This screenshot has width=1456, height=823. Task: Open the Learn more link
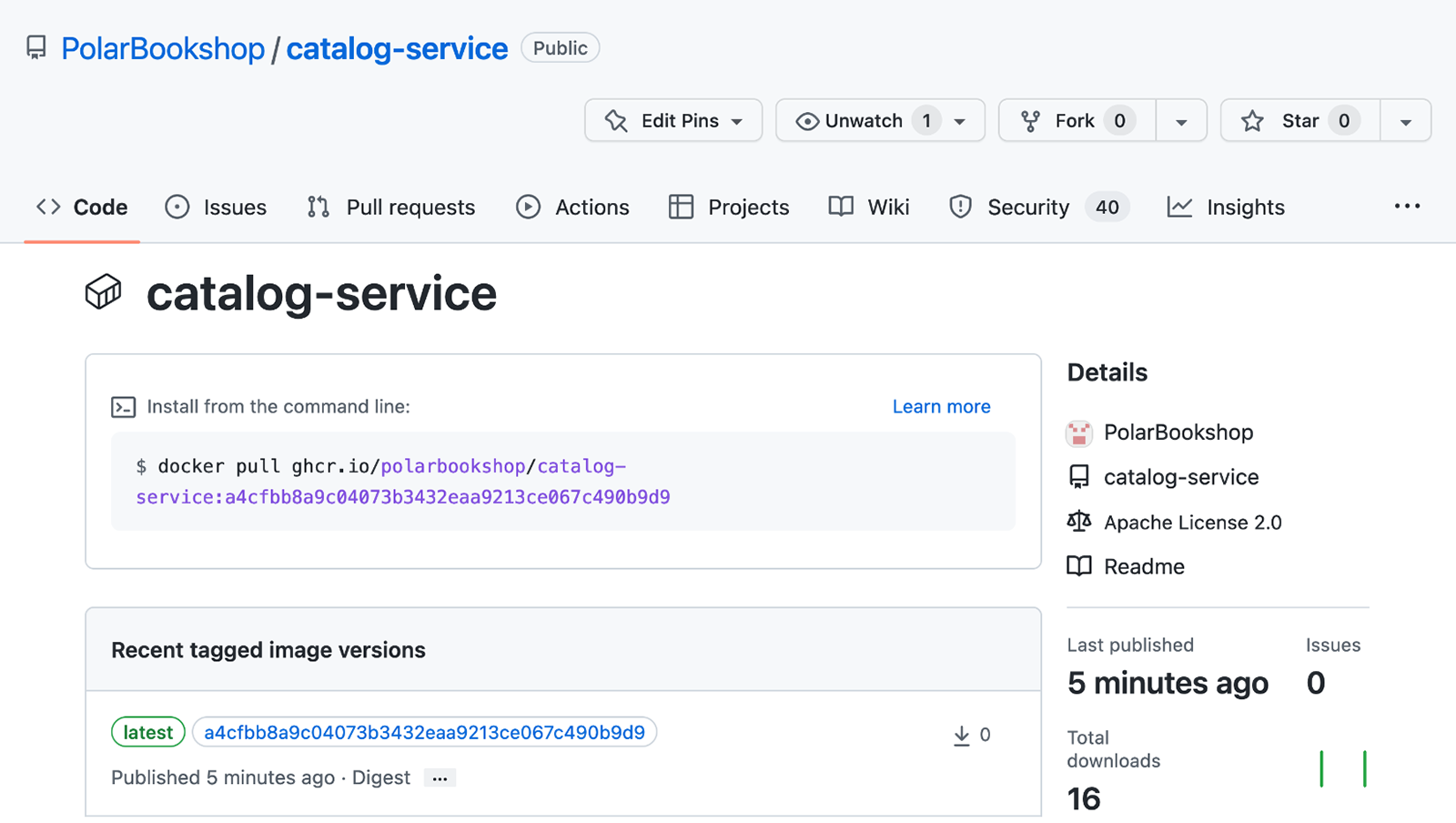(x=941, y=407)
